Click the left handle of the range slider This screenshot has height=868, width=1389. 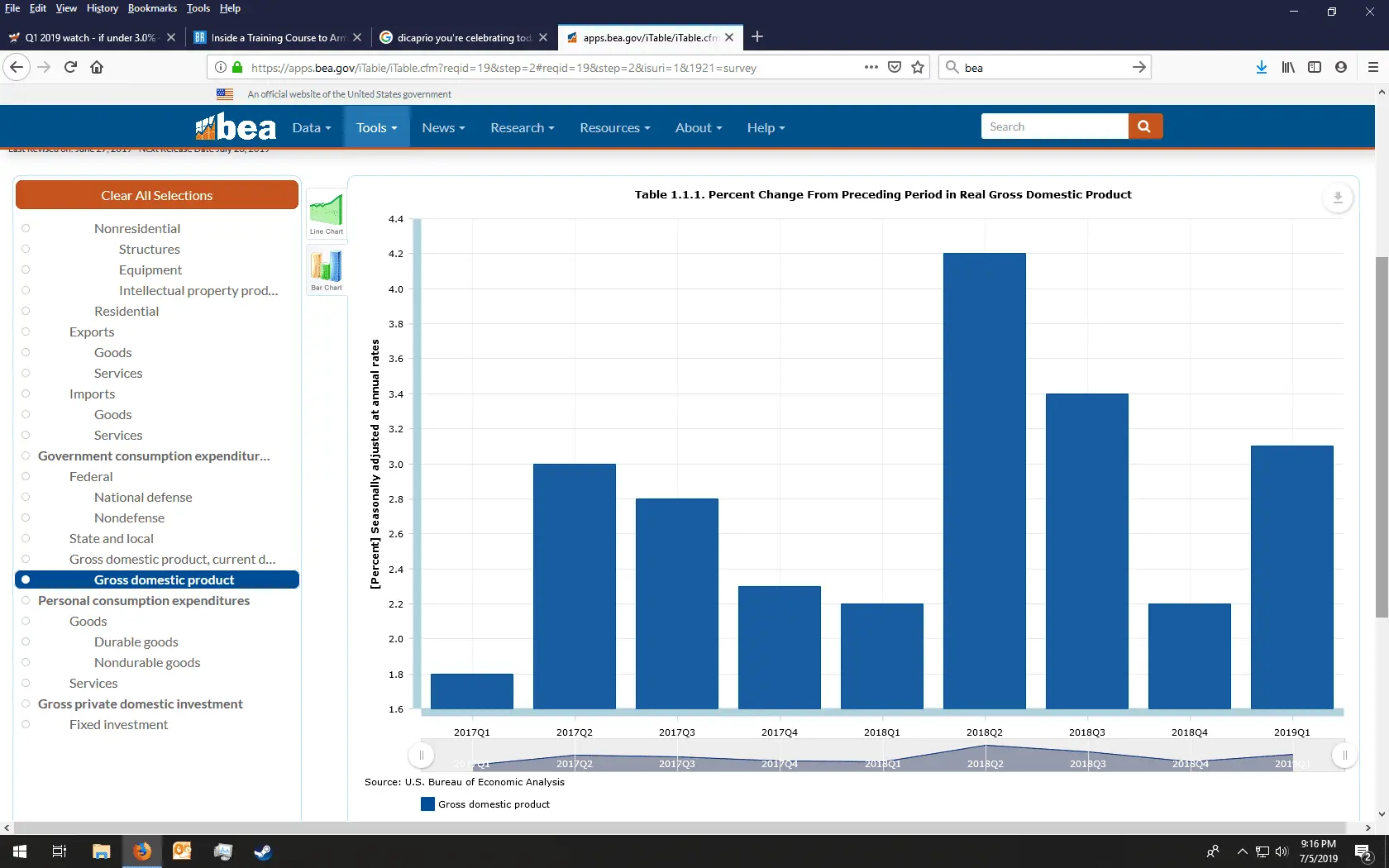click(422, 755)
